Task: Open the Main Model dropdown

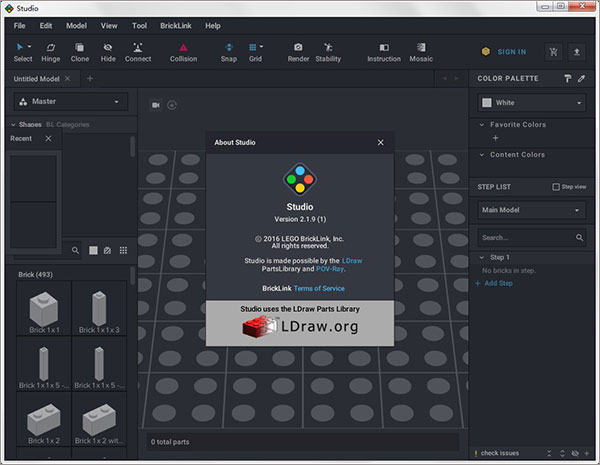Action: coord(532,210)
